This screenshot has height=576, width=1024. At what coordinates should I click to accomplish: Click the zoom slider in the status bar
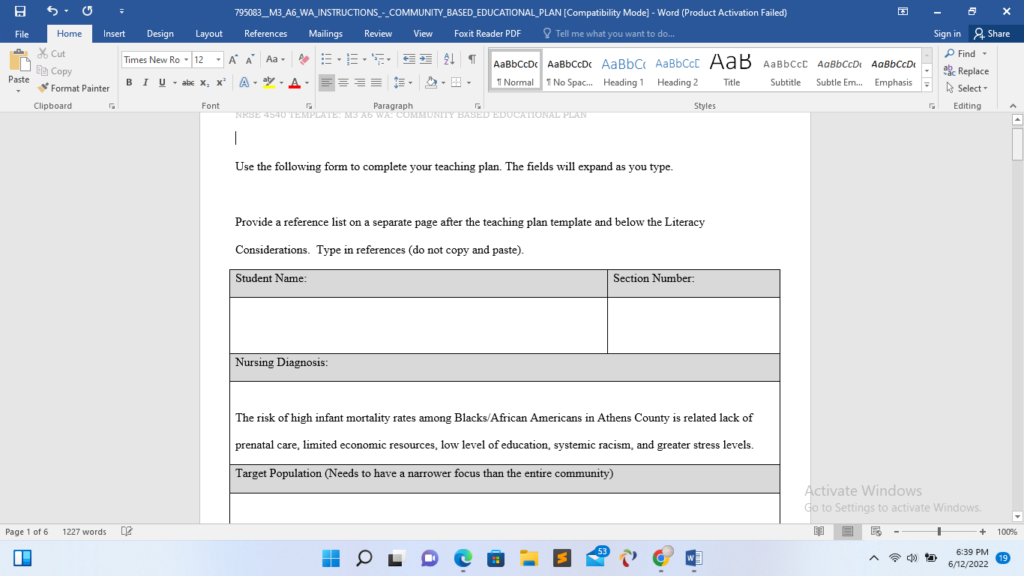click(x=938, y=532)
